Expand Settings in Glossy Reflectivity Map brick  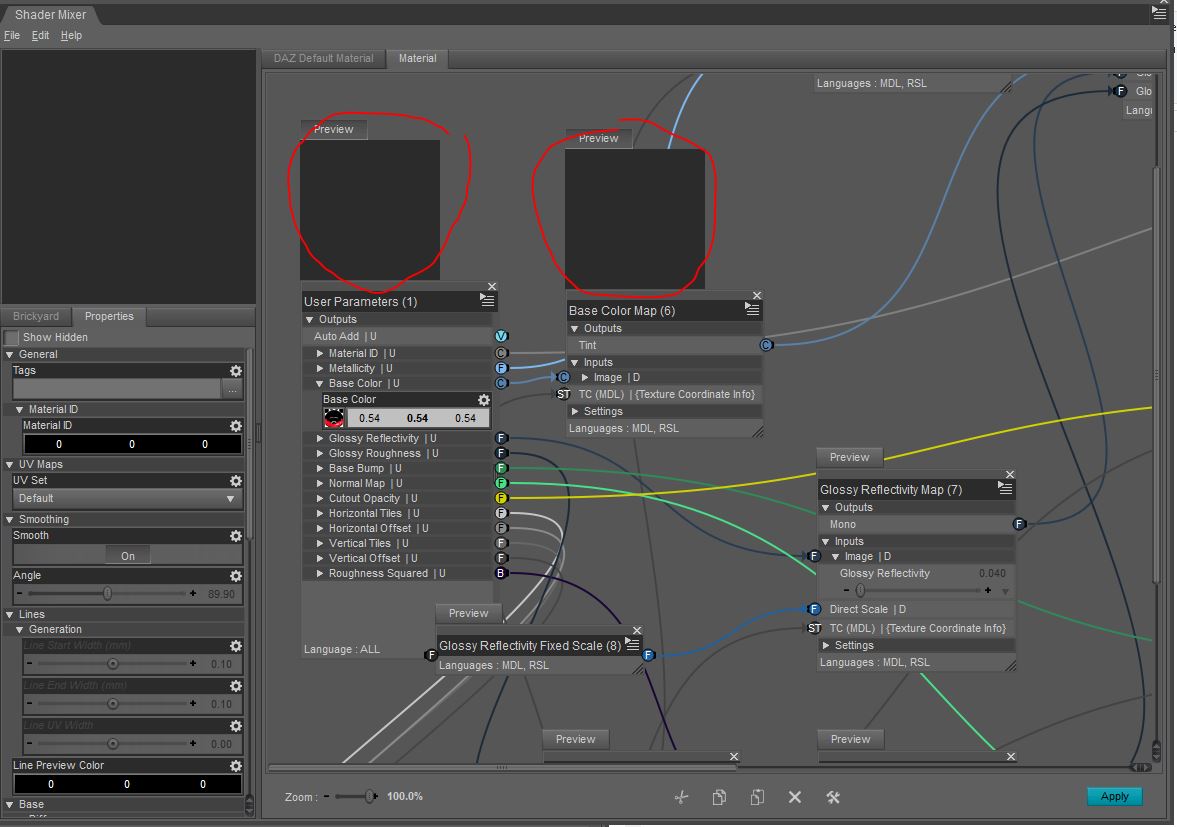826,645
